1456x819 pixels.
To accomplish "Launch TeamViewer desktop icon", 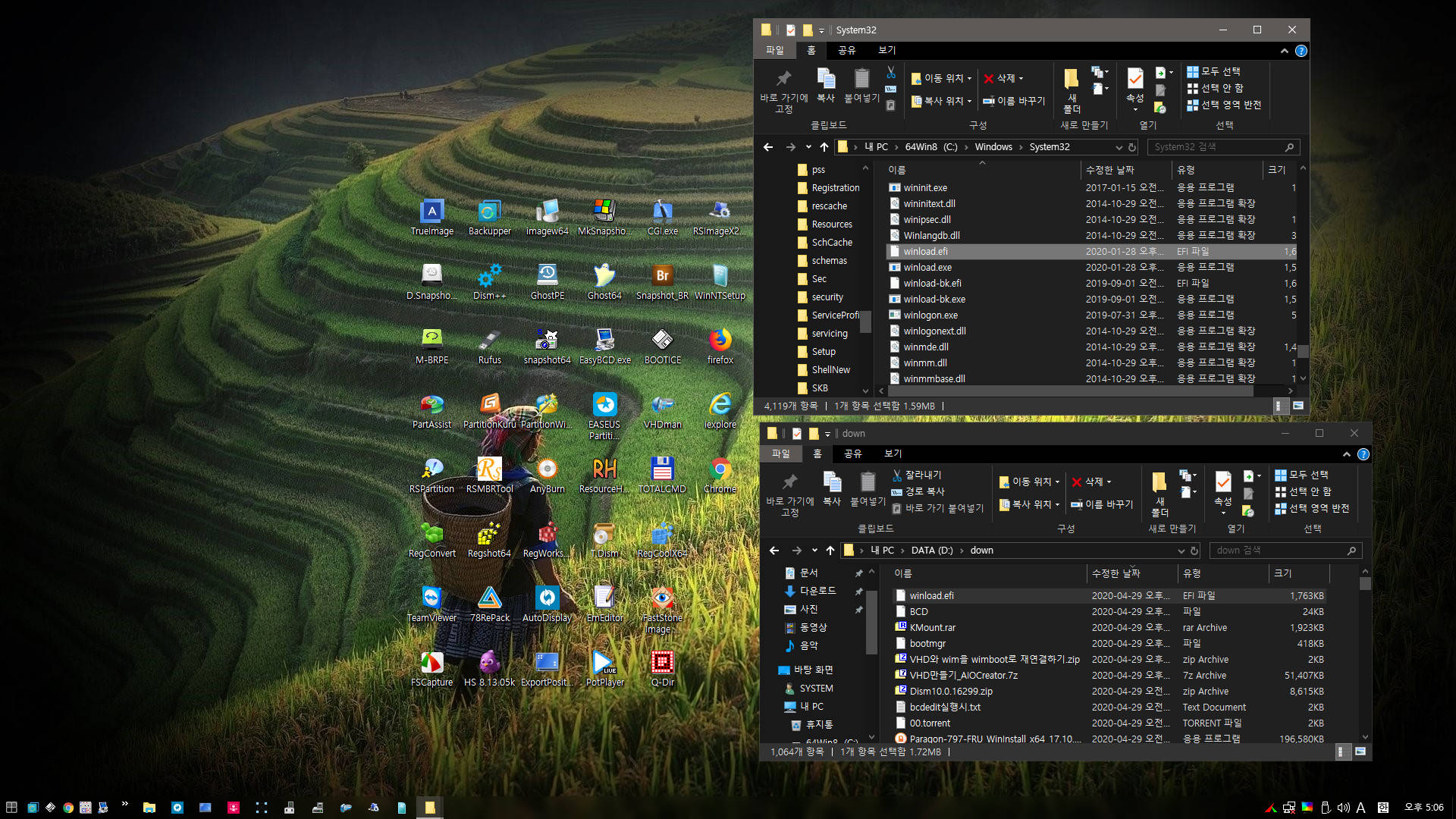I will point(432,604).
